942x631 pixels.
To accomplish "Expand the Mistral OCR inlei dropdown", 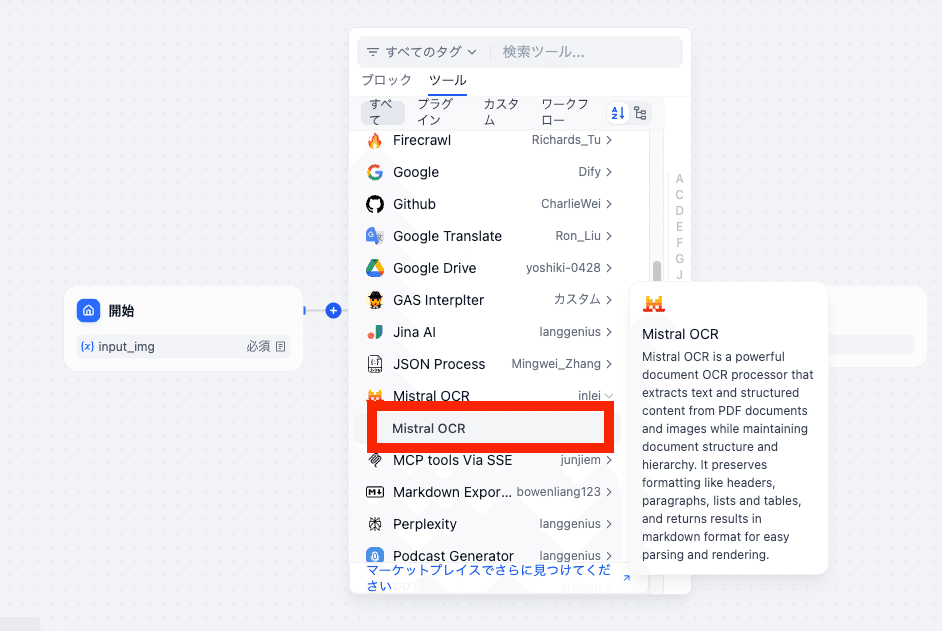I will tap(609, 396).
